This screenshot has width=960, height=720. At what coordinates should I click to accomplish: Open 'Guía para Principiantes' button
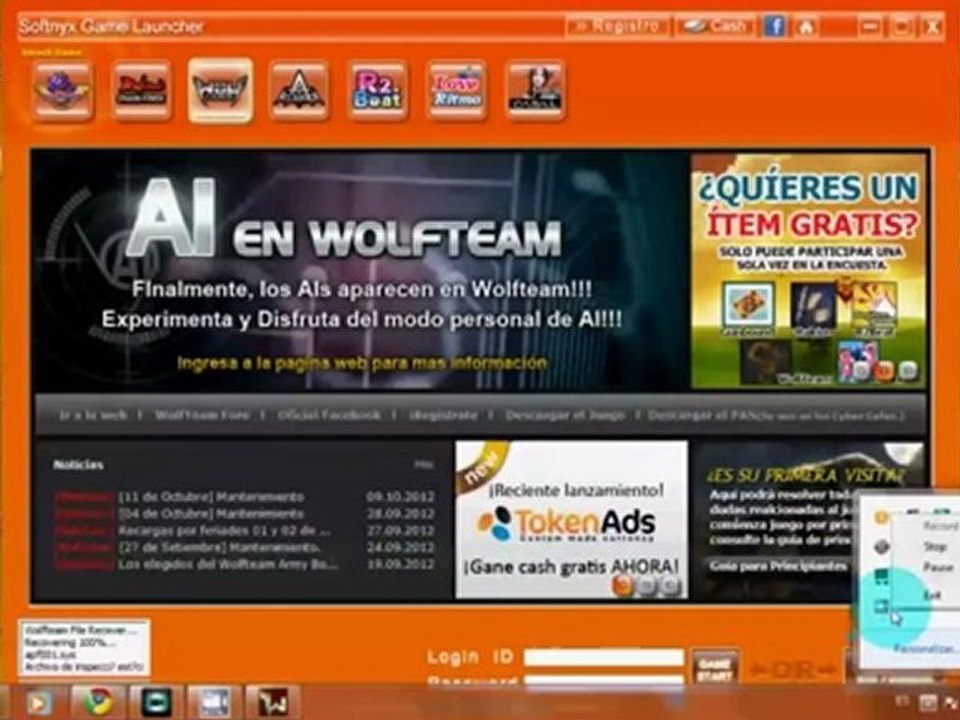tap(778, 566)
